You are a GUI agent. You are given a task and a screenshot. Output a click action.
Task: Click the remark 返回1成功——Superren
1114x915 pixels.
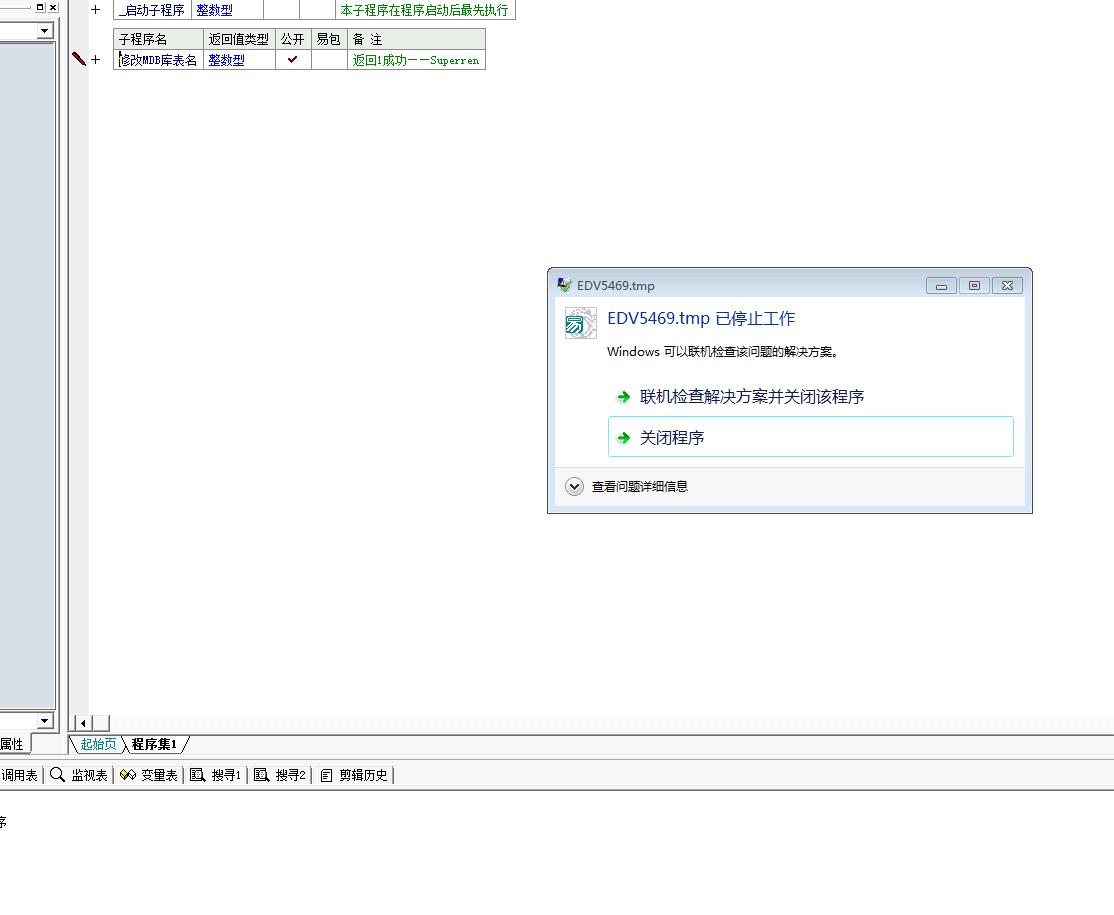pyautogui.click(x=416, y=60)
